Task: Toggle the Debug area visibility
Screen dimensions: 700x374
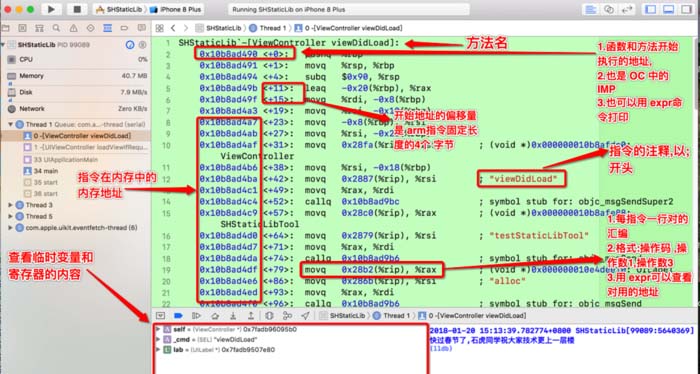Action: coord(668,9)
